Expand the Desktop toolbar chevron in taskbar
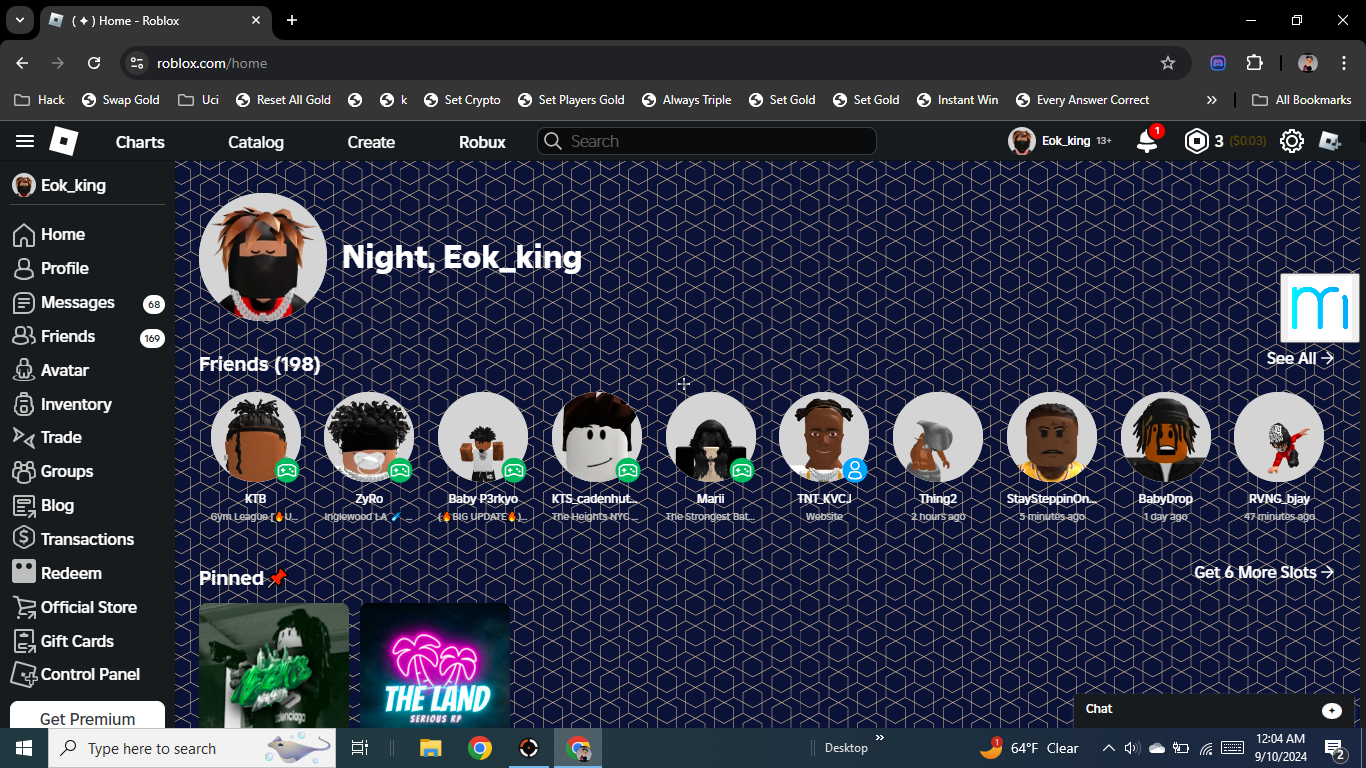This screenshot has width=1366, height=768. click(x=880, y=739)
